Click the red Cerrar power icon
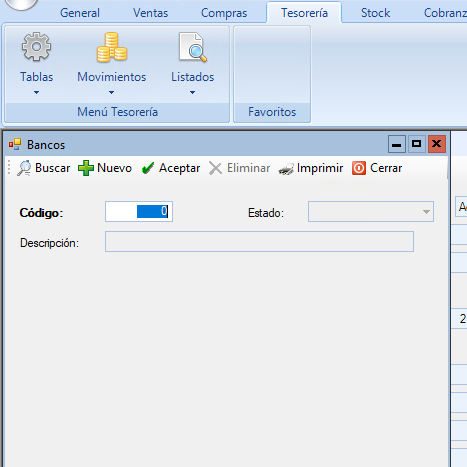 click(x=359, y=168)
